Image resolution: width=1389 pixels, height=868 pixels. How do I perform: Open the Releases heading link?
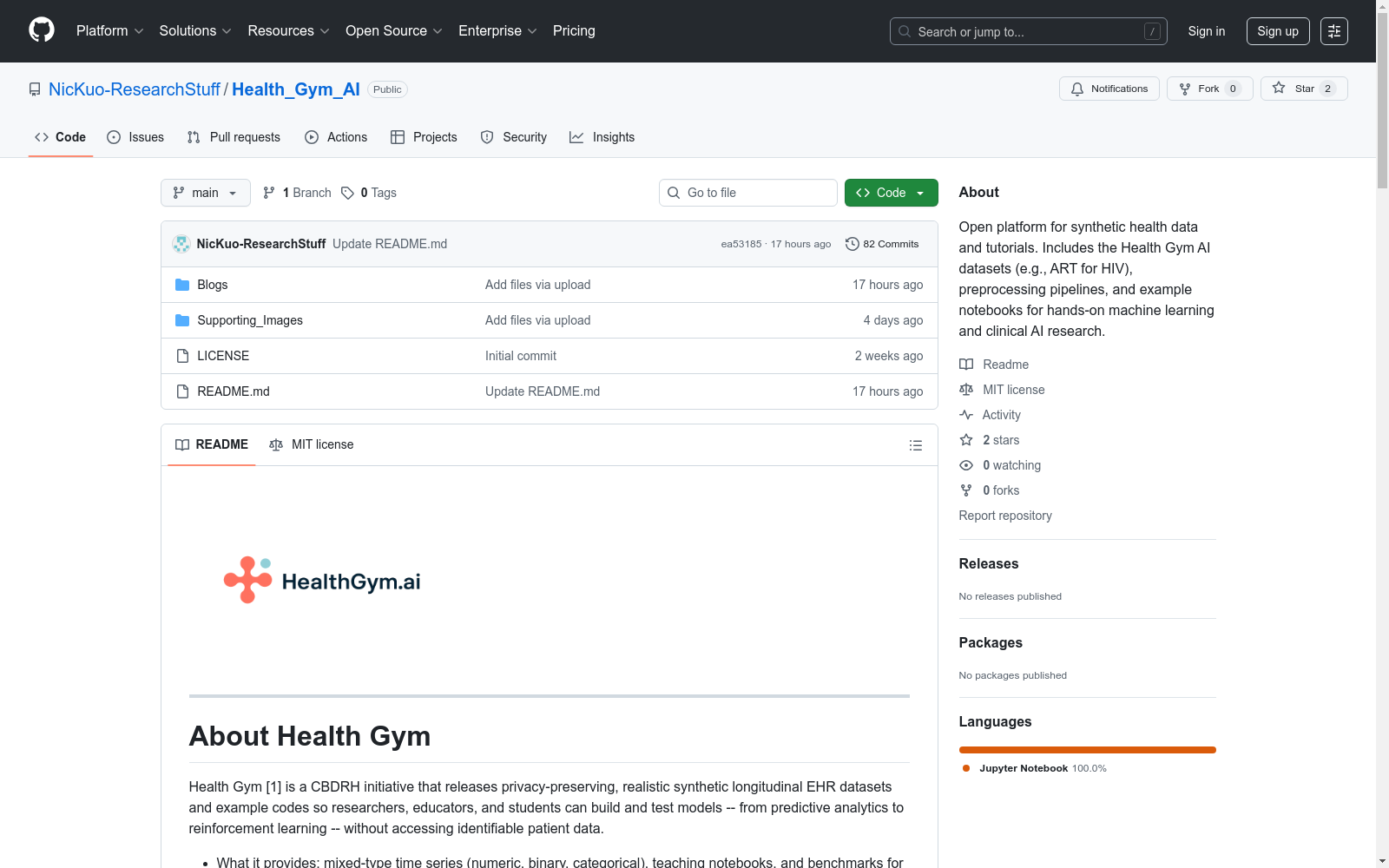989,563
